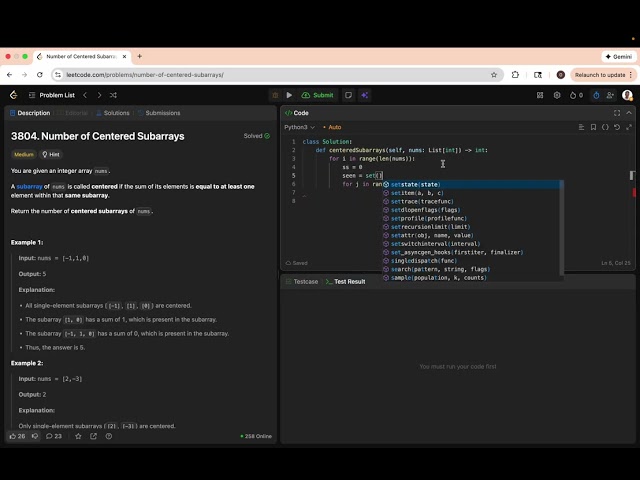
Task: Click the Run code play icon
Action: pos(290,95)
